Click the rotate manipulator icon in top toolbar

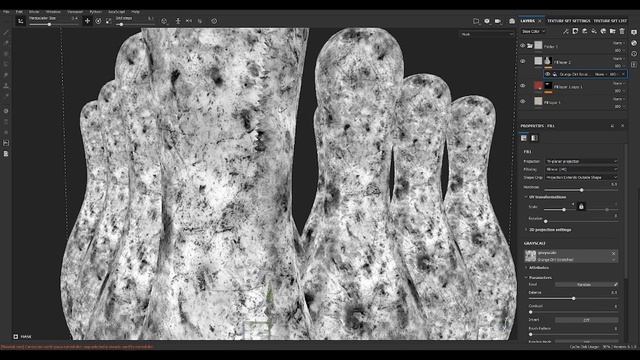98,21
